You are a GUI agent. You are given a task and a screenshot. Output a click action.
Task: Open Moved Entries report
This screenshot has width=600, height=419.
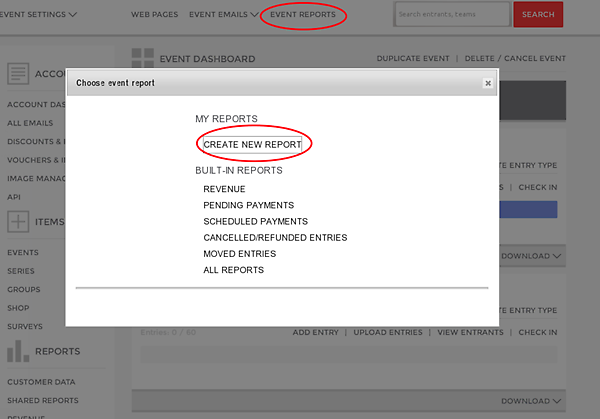[240, 254]
